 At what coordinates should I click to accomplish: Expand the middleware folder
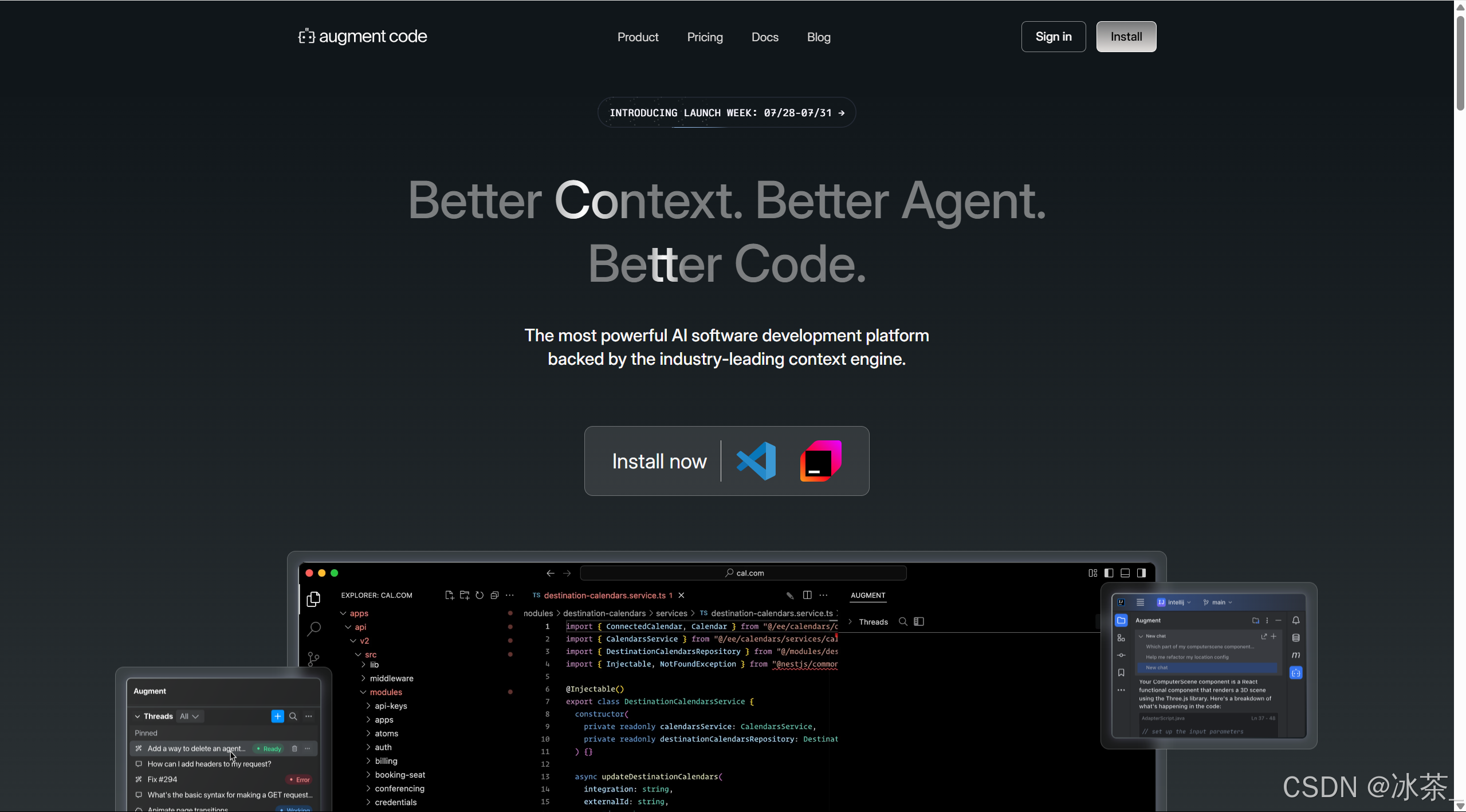[x=391, y=679]
